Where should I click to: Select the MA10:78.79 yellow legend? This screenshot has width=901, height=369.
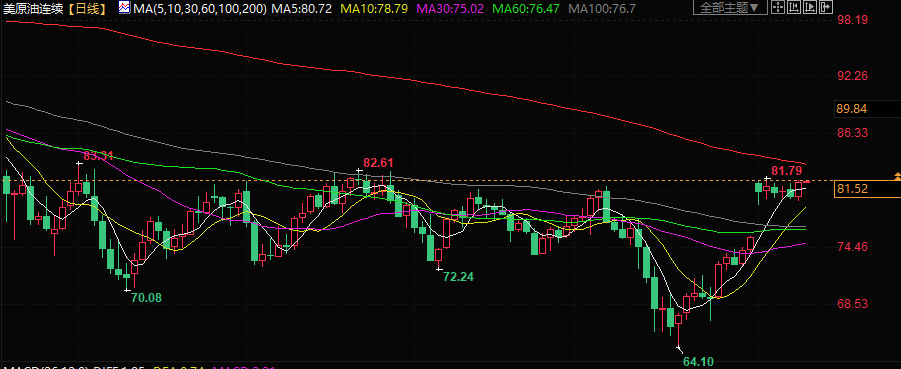tap(375, 8)
